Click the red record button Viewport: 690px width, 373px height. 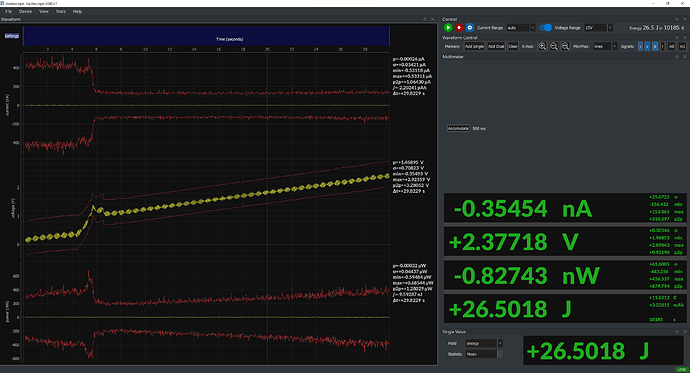[x=459, y=27]
